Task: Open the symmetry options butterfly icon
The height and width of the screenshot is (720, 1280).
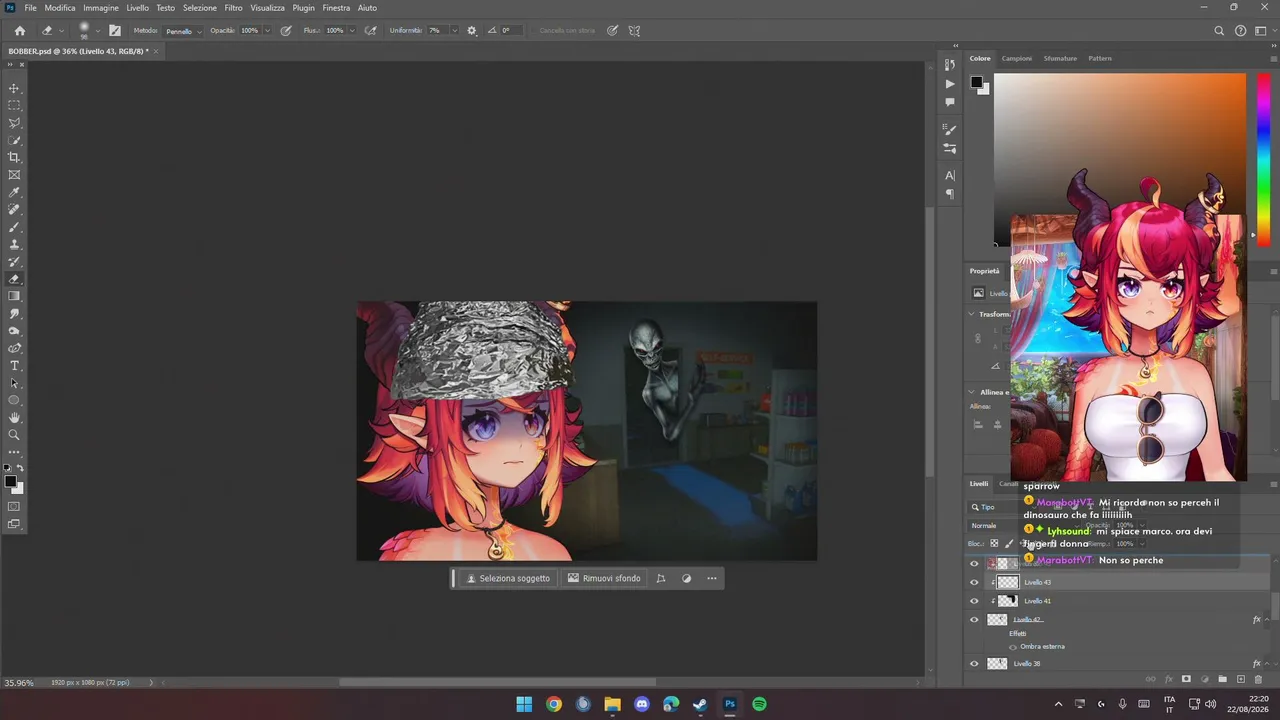Action: point(634,31)
